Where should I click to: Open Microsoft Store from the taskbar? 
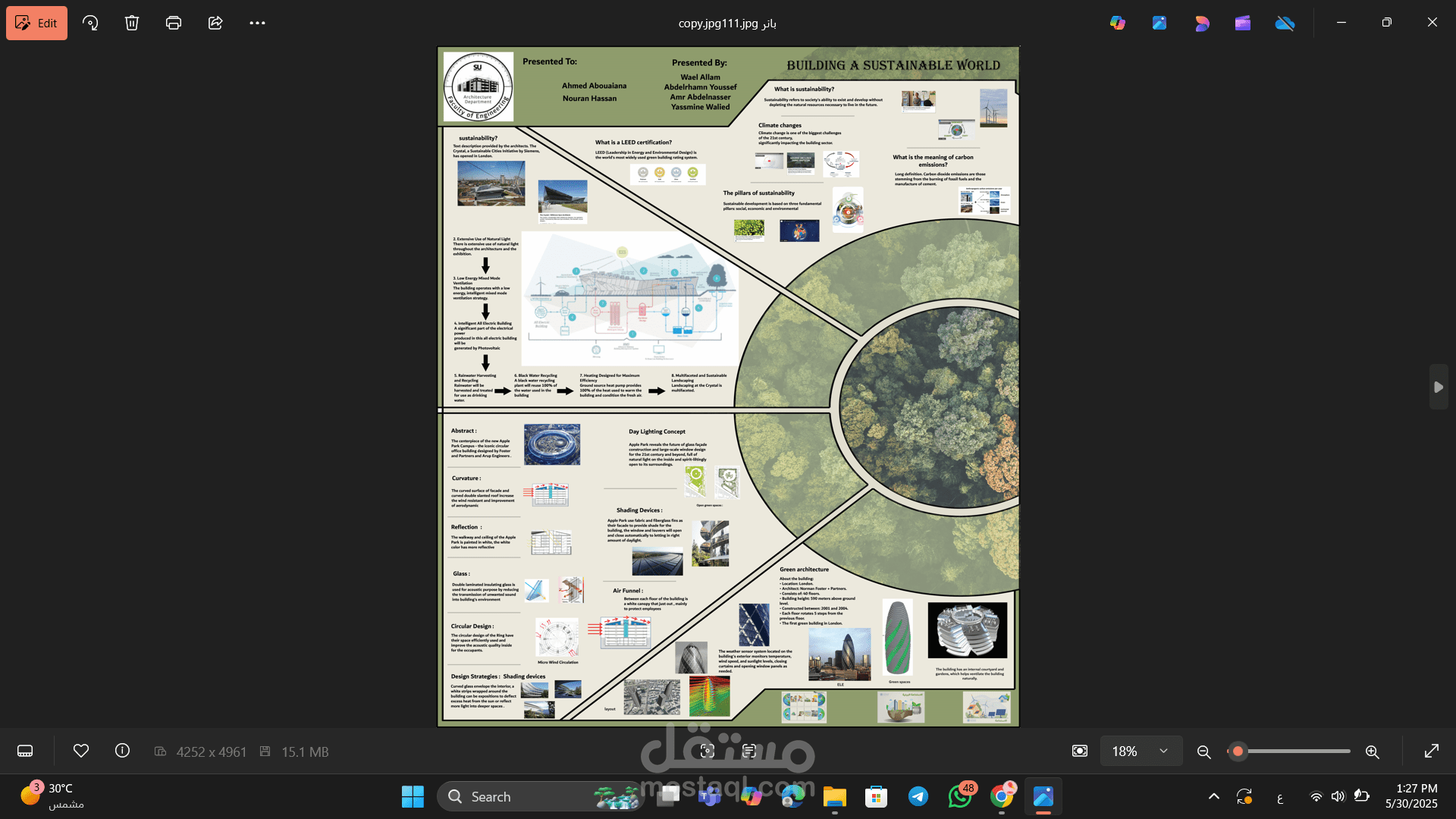(877, 796)
